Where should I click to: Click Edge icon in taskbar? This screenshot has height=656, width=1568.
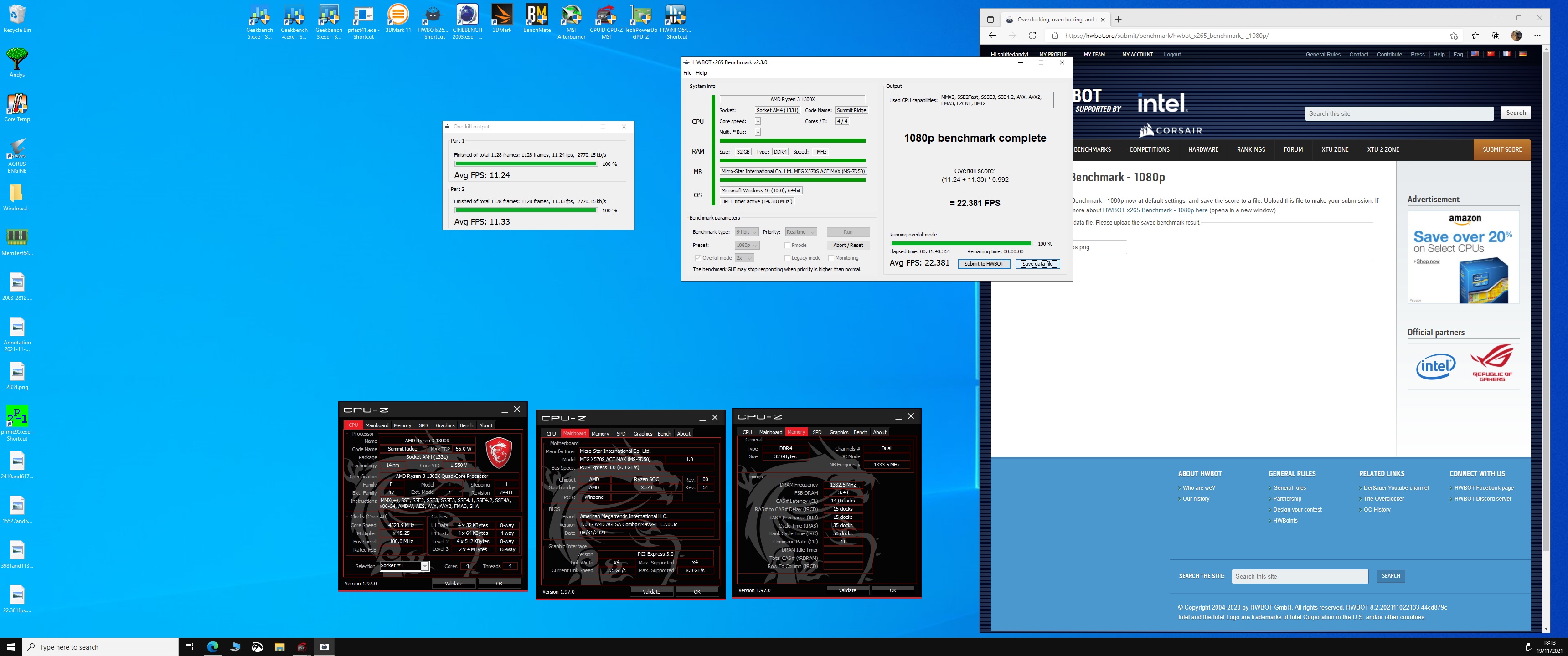tap(212, 646)
